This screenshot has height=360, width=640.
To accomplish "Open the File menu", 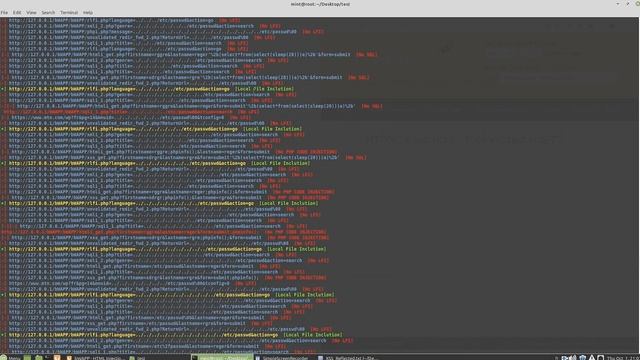I will (4, 13).
